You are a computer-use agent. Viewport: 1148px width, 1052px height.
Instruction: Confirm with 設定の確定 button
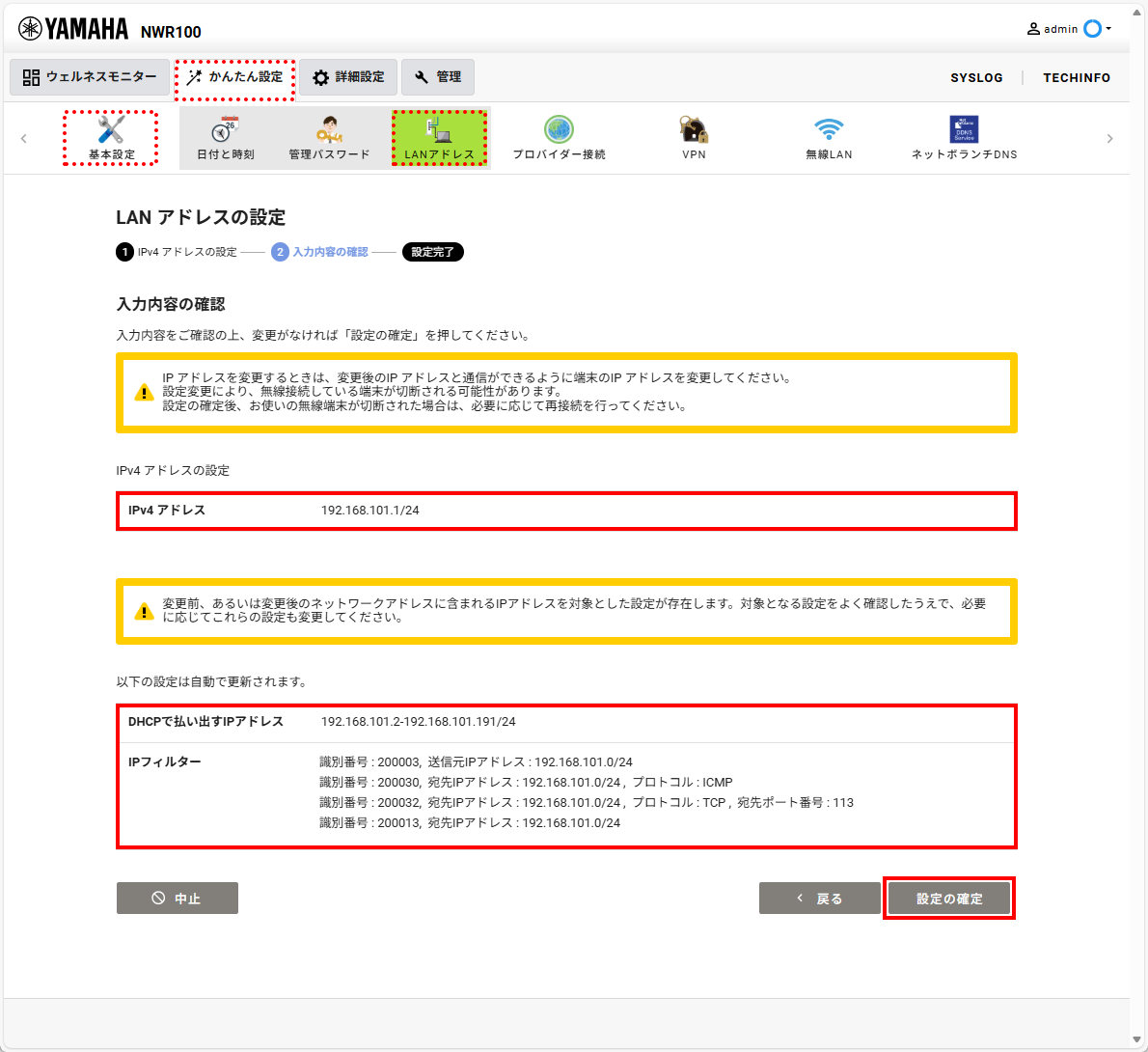949,899
